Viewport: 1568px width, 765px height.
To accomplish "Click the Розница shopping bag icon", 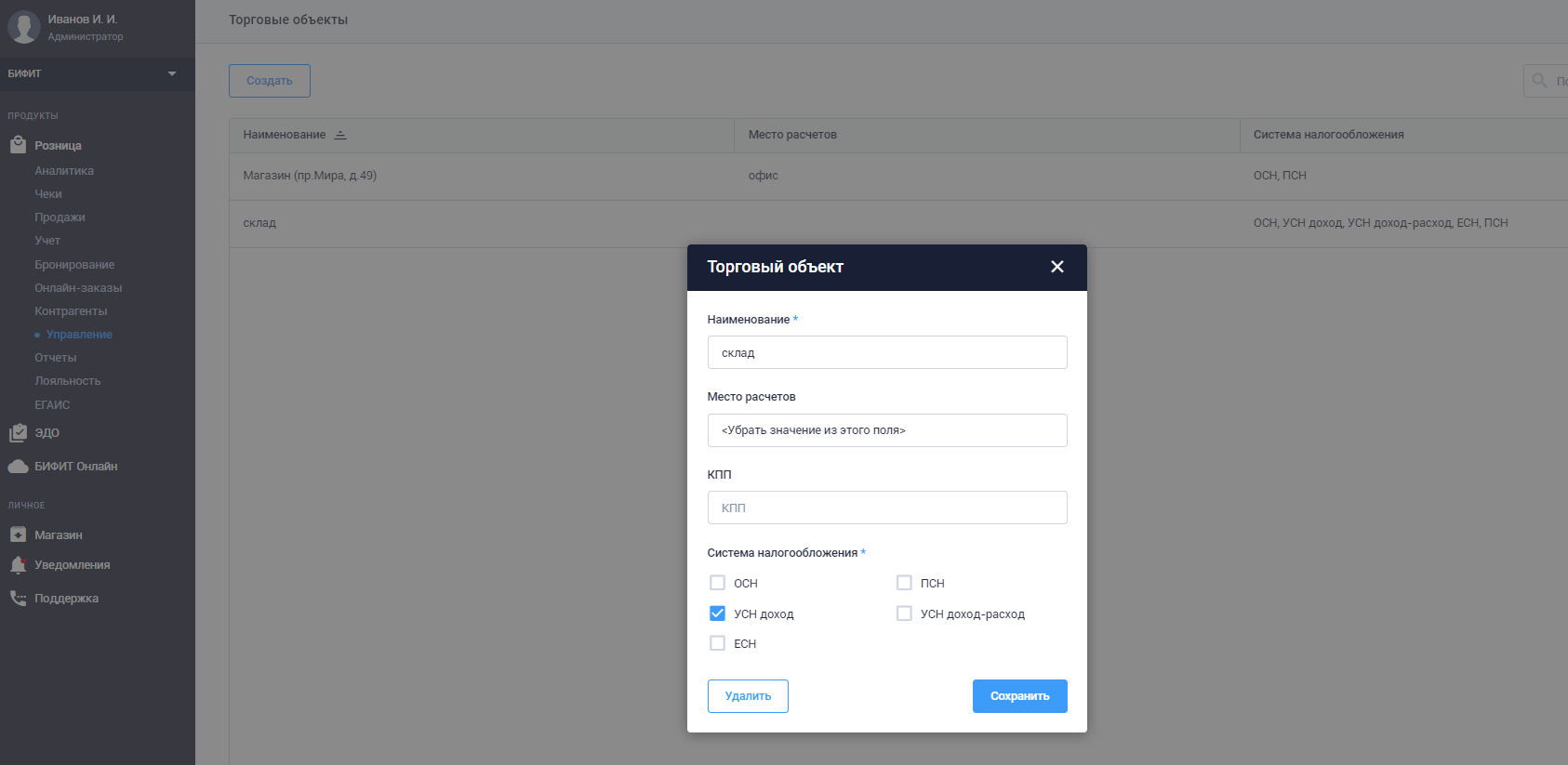I will pyautogui.click(x=18, y=145).
